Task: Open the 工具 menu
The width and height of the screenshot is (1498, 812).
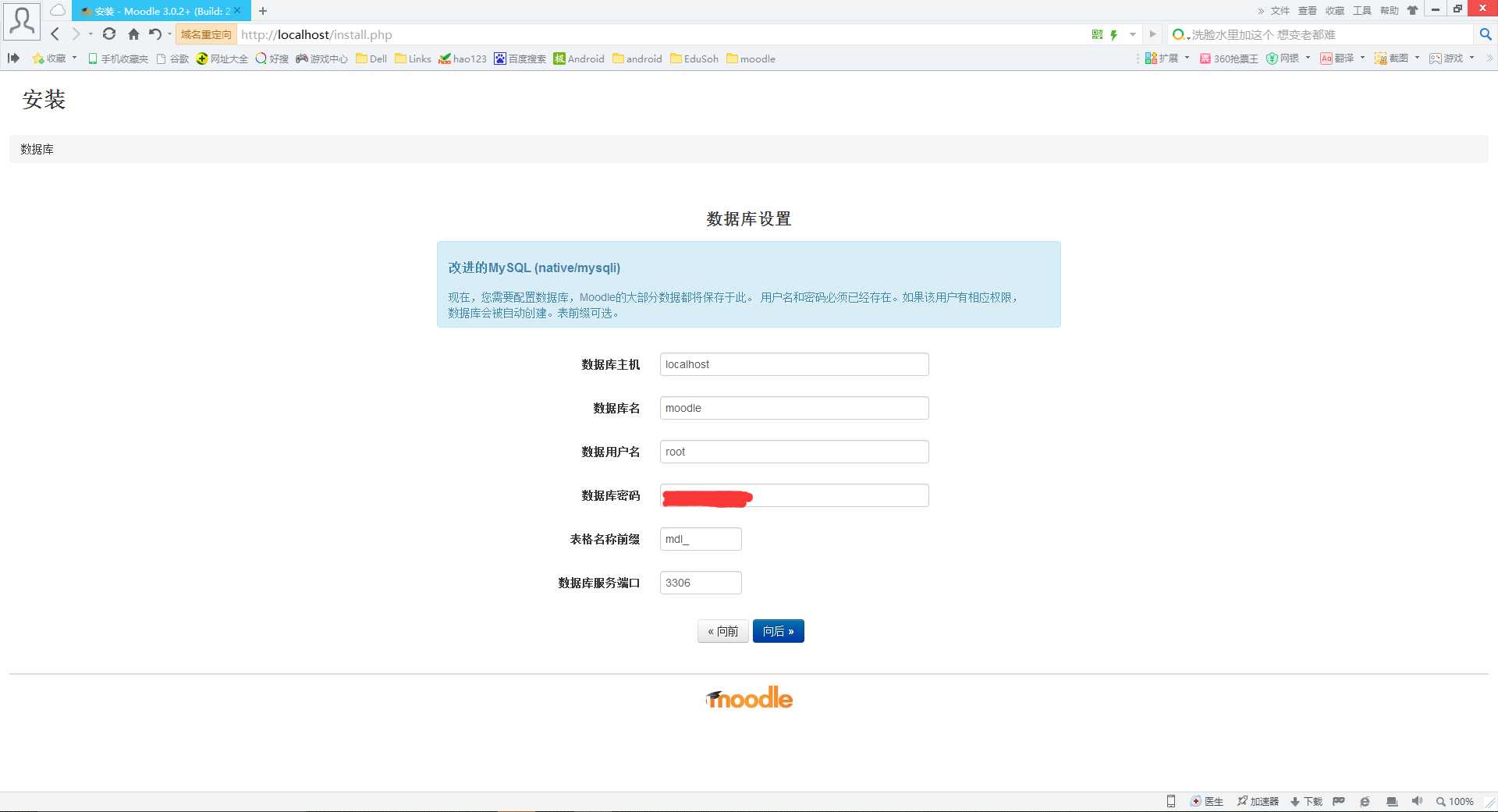Action: click(x=1362, y=11)
